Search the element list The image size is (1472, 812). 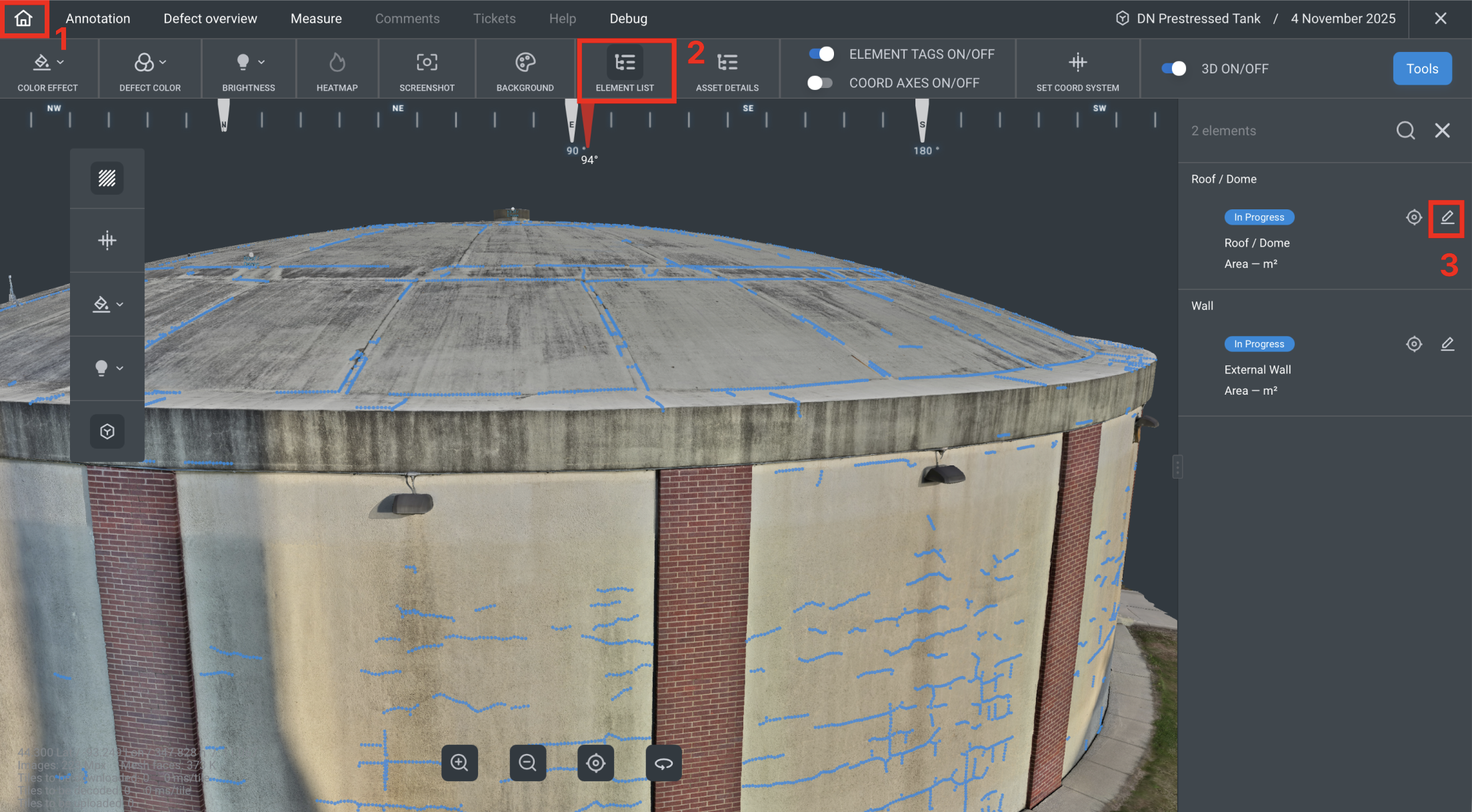[x=1405, y=131]
